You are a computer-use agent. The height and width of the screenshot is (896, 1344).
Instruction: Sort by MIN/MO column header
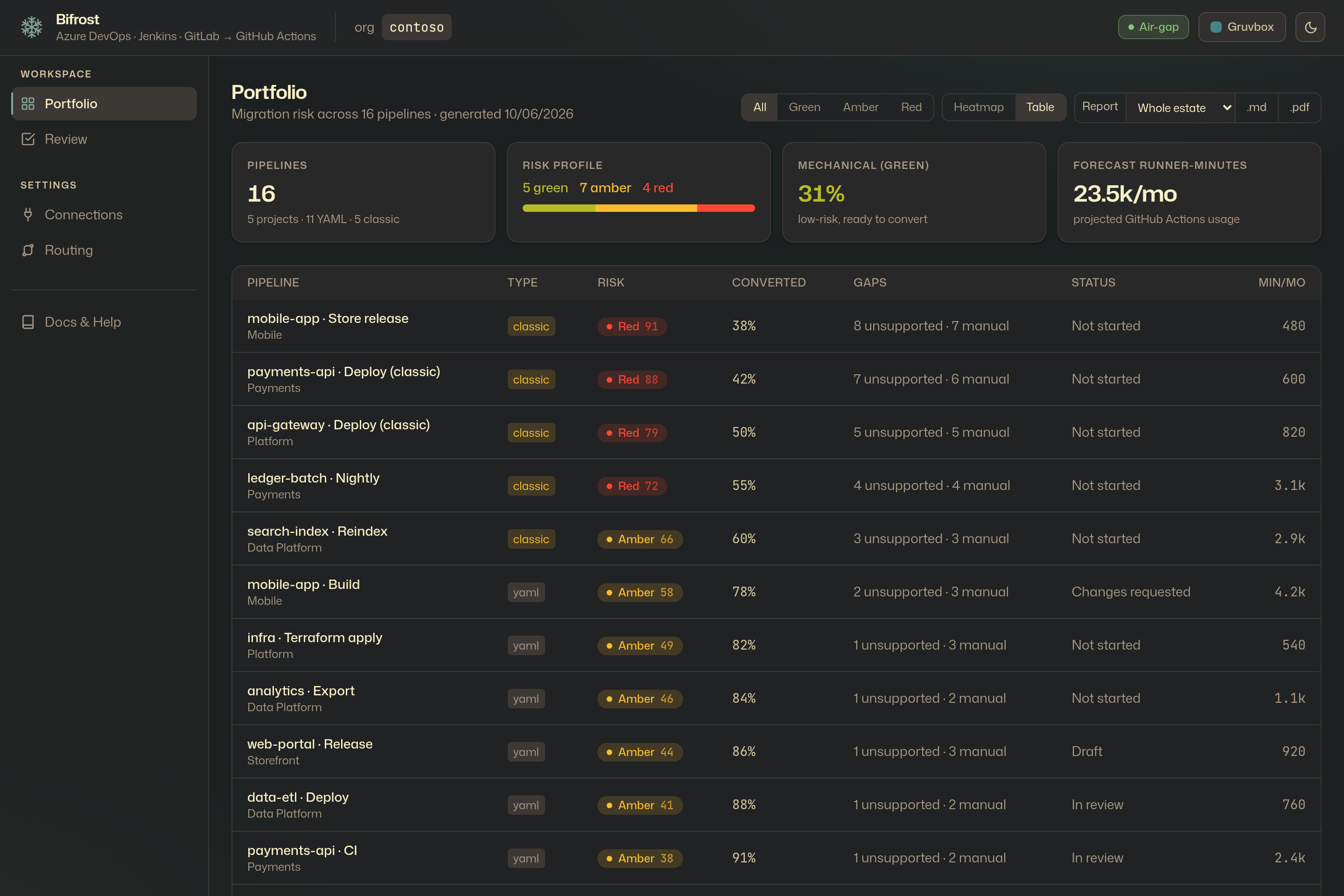tap(1281, 282)
